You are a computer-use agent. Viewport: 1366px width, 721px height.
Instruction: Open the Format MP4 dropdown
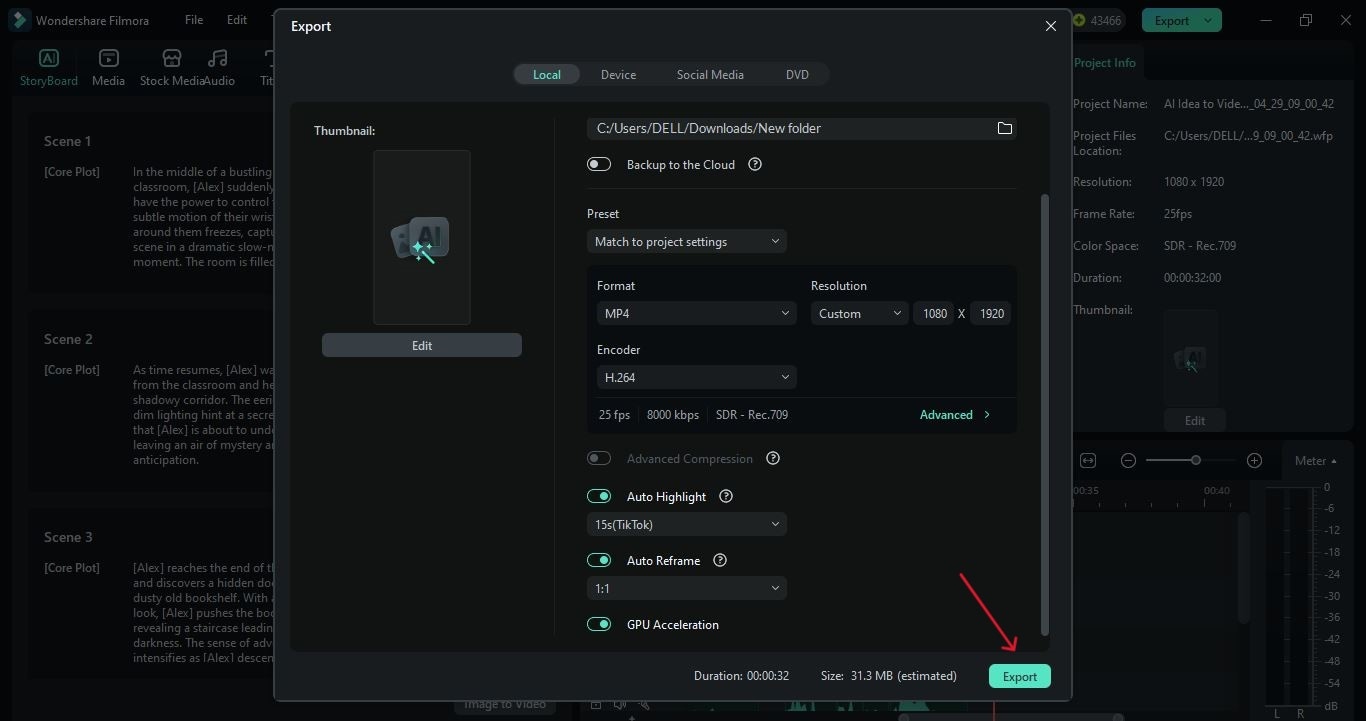(x=697, y=313)
